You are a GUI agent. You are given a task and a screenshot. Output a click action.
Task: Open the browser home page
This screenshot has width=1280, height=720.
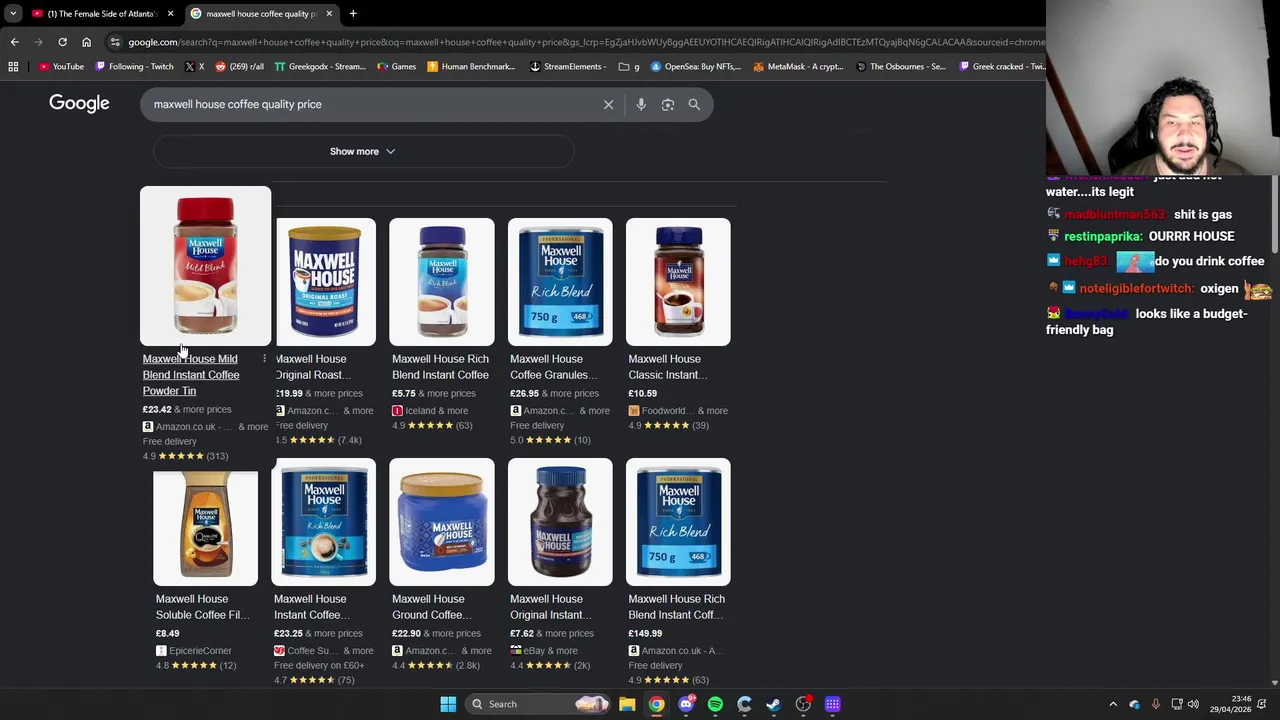86,42
